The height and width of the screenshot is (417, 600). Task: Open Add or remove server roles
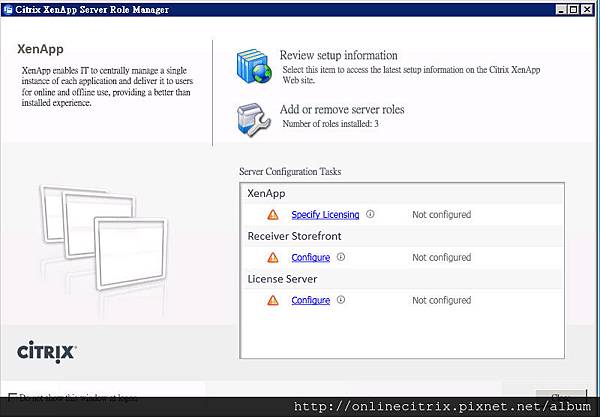coord(342,110)
